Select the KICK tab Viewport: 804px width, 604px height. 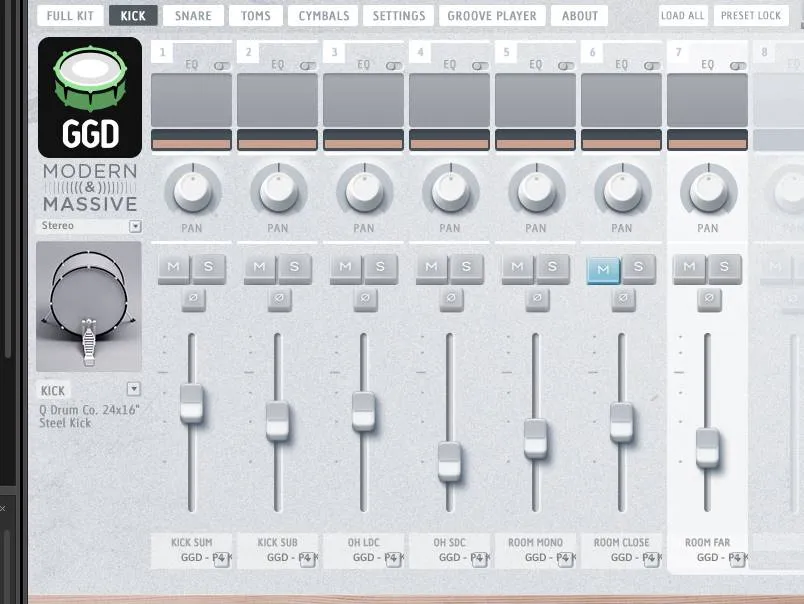tap(133, 16)
